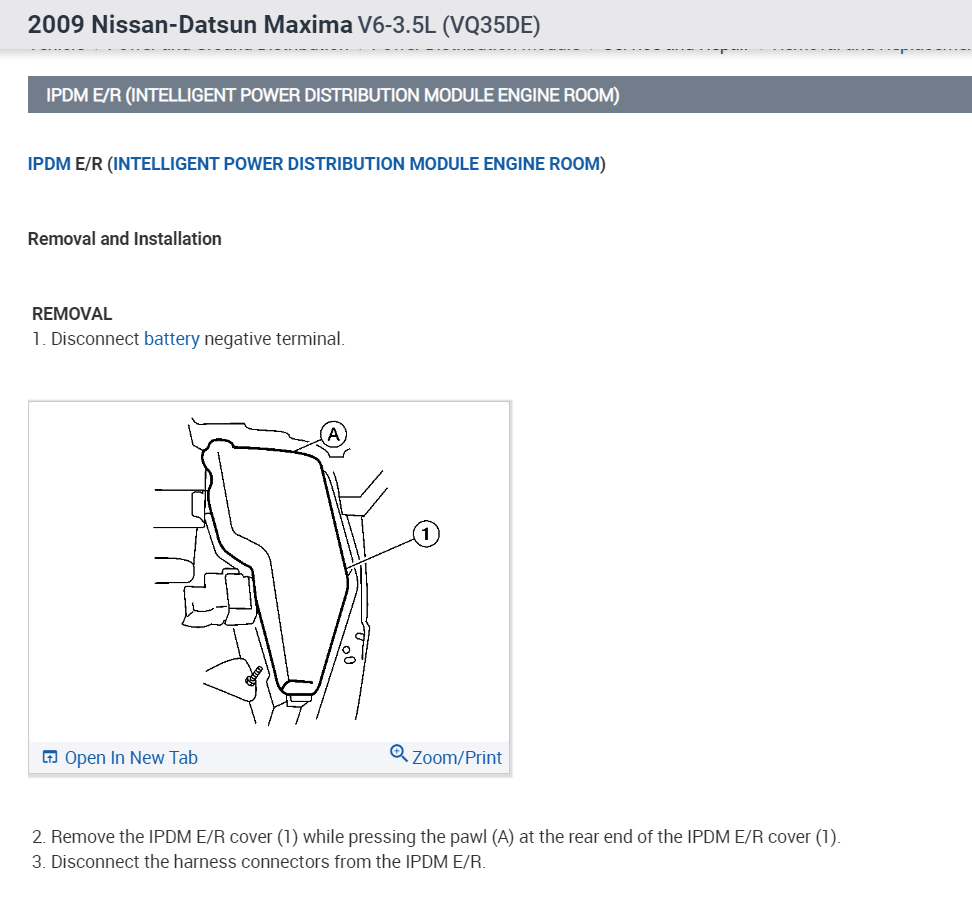This screenshot has width=972, height=907.
Task: Follow the battery link in step 1
Action: click(172, 339)
